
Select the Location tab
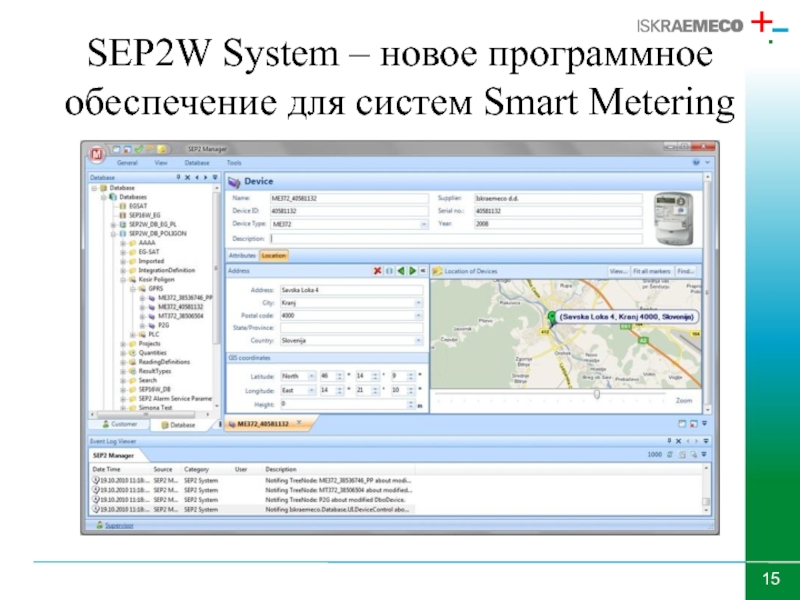(273, 256)
